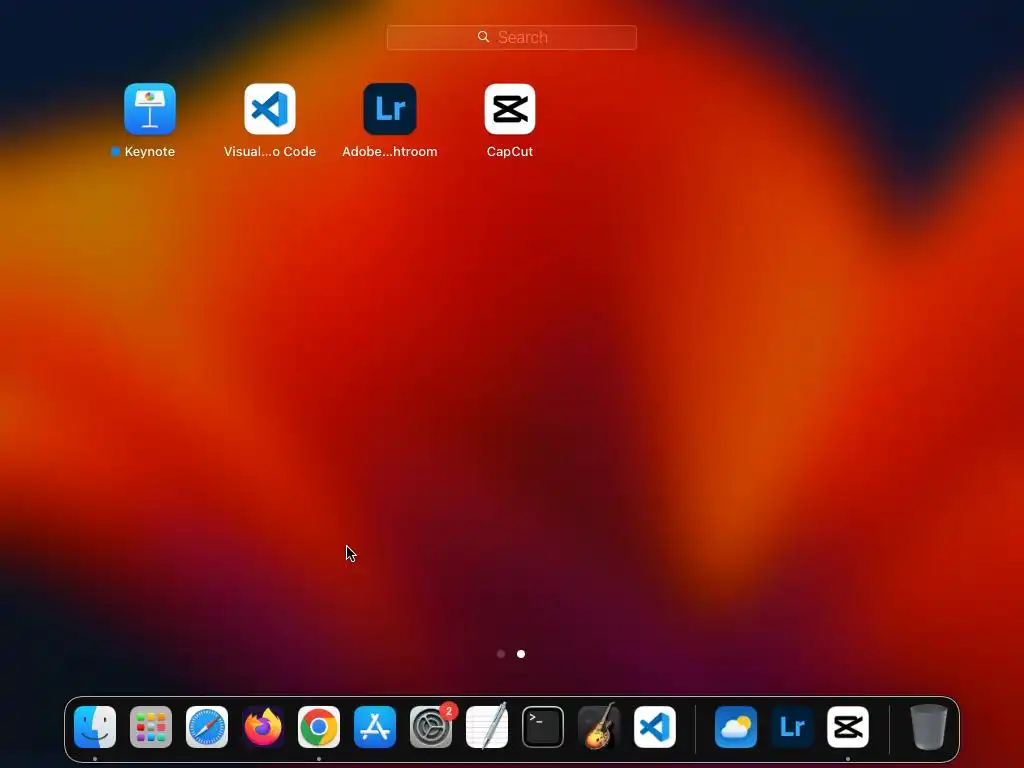Click the "Visual...o Code" label
The height and width of the screenshot is (768, 1024).
click(x=270, y=152)
